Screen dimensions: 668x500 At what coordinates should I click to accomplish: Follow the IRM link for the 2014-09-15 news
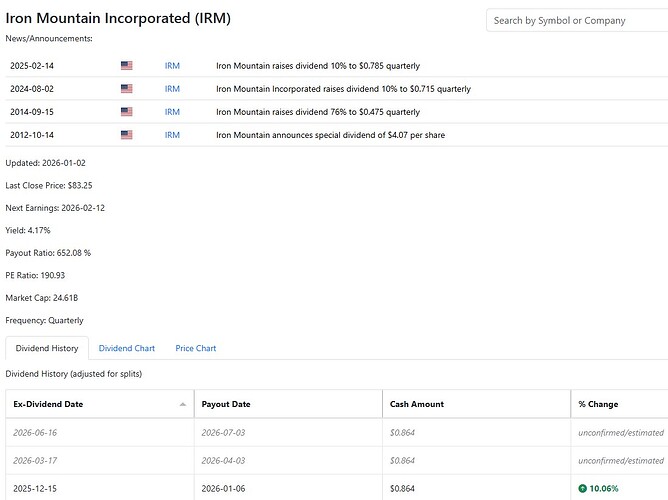click(x=172, y=112)
